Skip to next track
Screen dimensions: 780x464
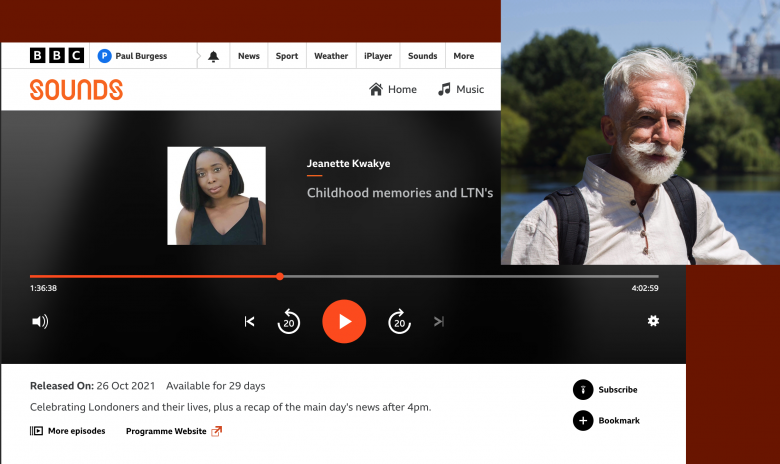438,322
